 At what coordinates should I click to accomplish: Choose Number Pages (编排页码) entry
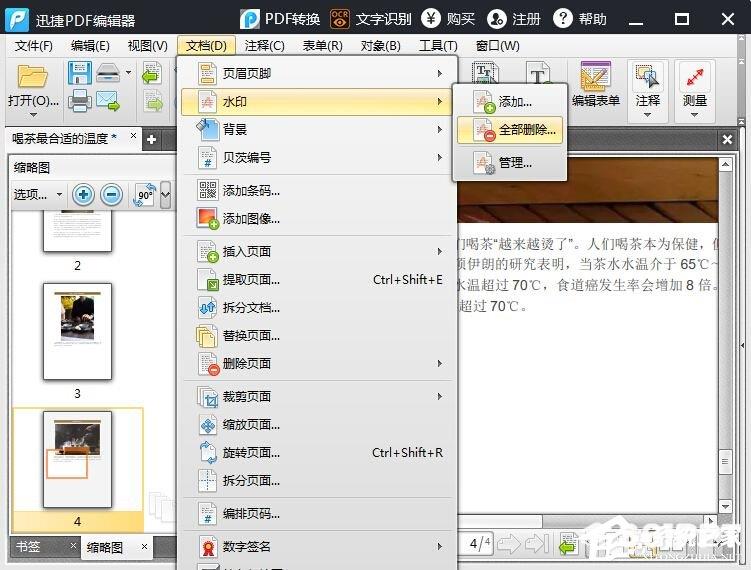point(317,513)
